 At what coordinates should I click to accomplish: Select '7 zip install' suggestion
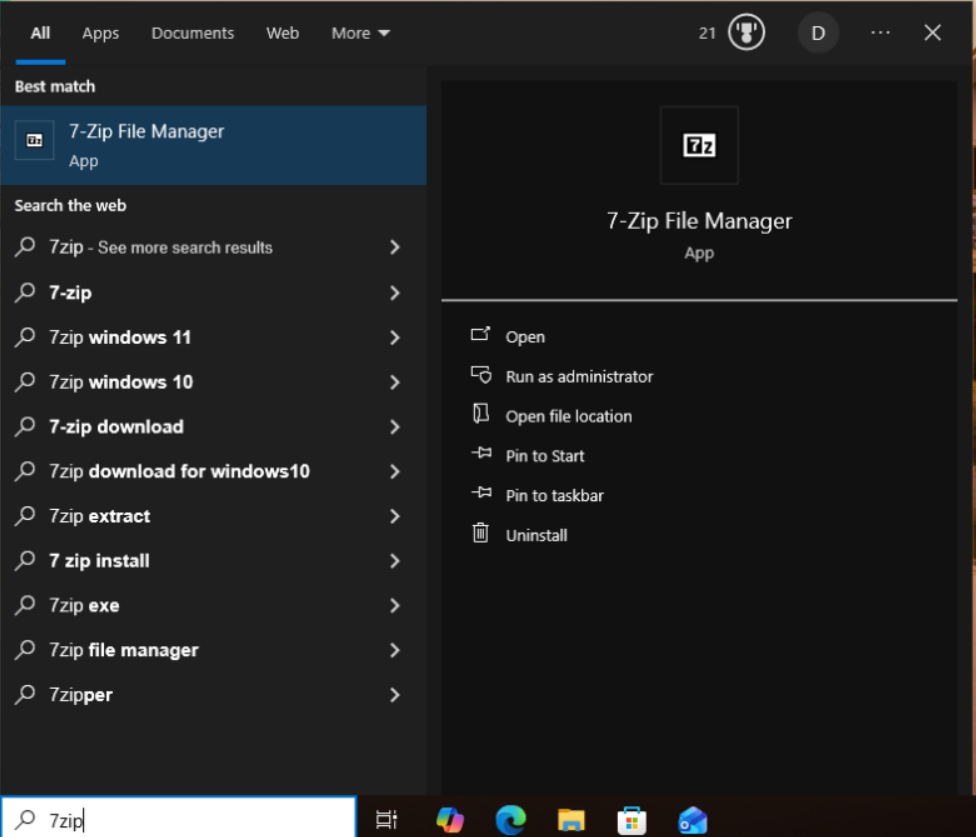coord(213,561)
